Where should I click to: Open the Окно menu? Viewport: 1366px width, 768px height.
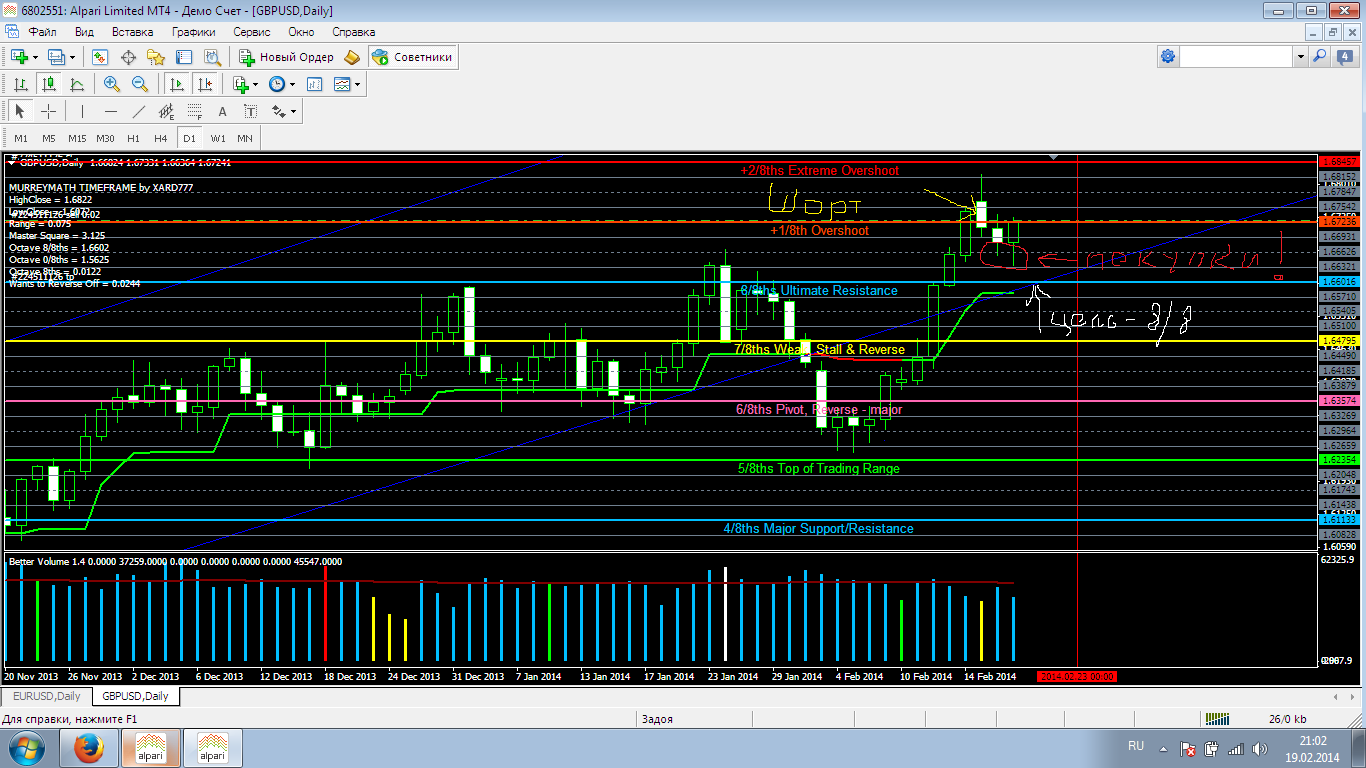301,32
